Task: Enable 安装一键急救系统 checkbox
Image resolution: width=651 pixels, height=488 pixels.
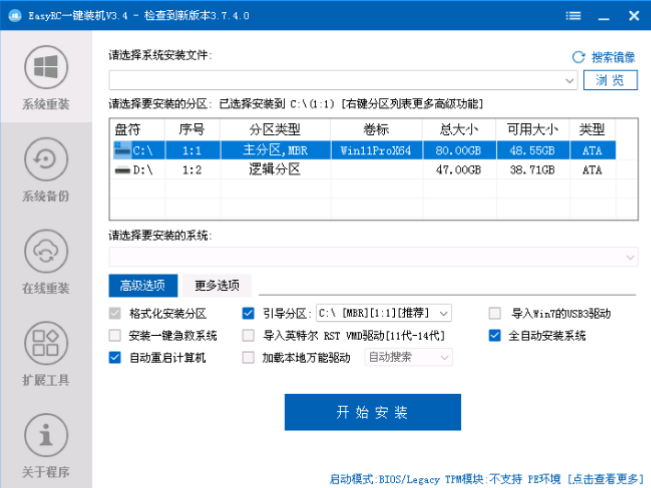Action: coord(115,335)
